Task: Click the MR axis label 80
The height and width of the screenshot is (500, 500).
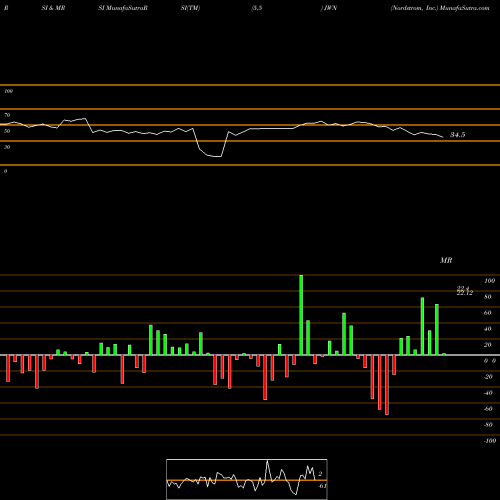Action: pos(488,297)
